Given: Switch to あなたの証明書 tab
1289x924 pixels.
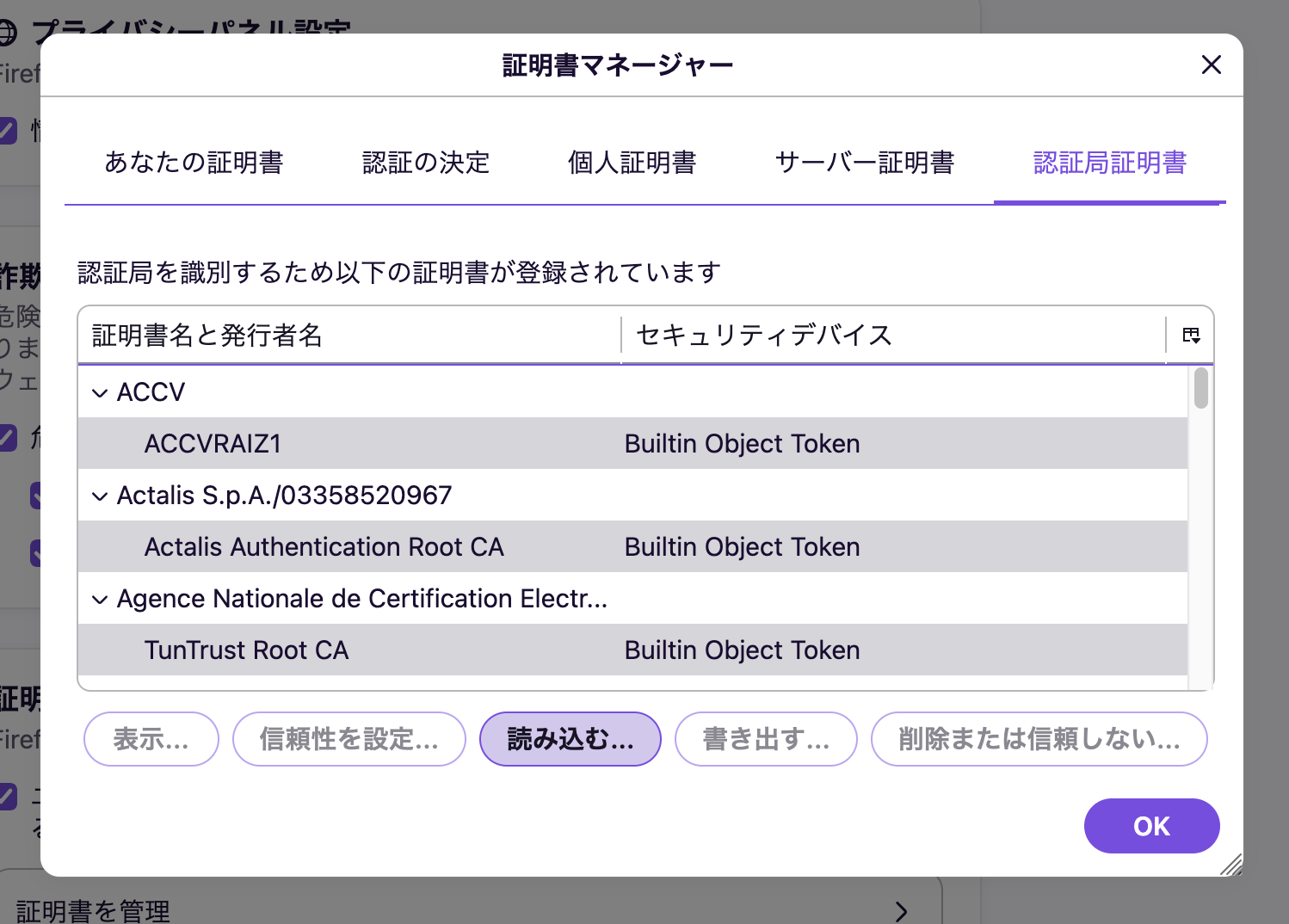Looking at the screenshot, I should click(194, 163).
